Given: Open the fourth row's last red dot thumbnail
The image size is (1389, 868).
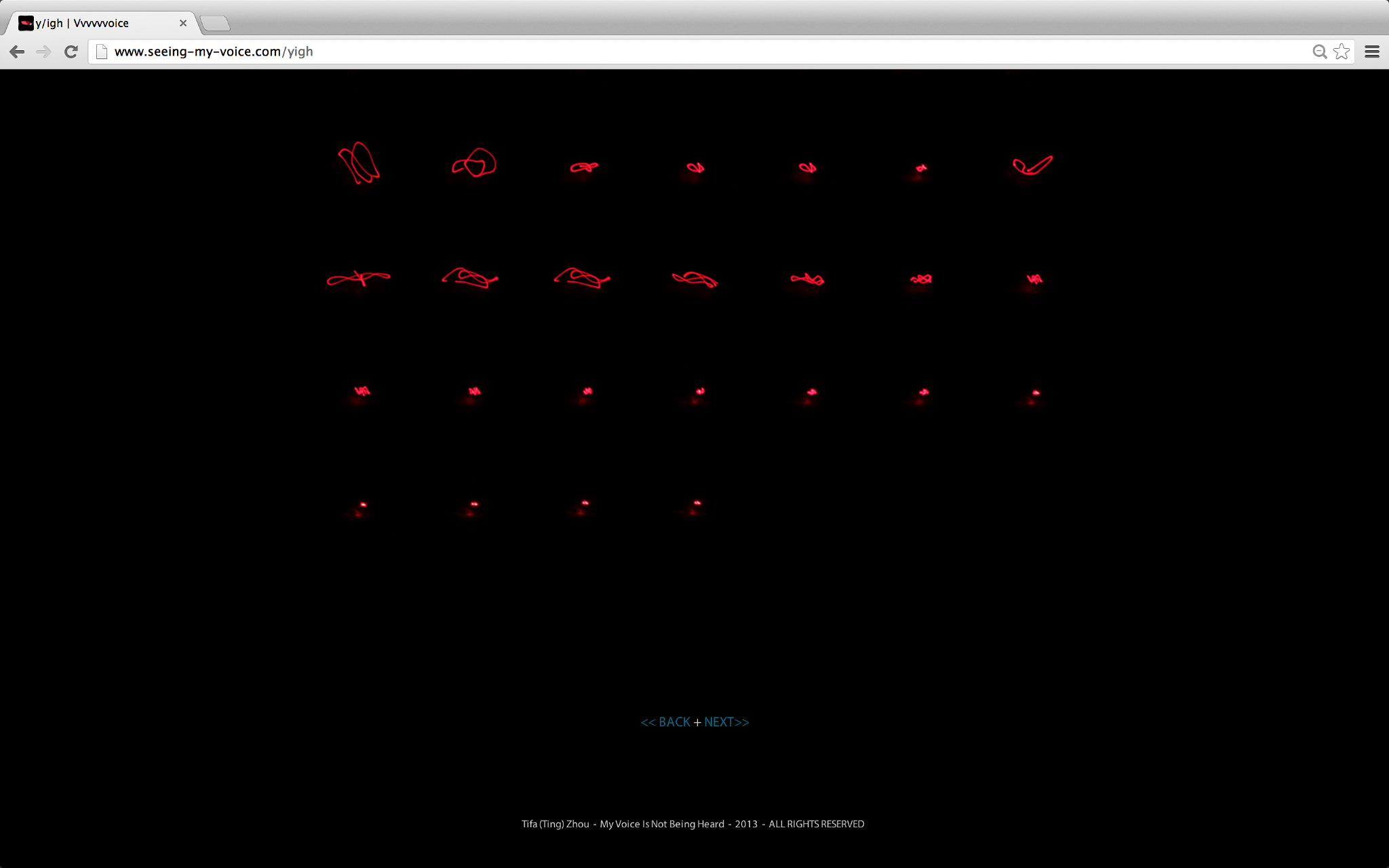Looking at the screenshot, I should tap(697, 503).
